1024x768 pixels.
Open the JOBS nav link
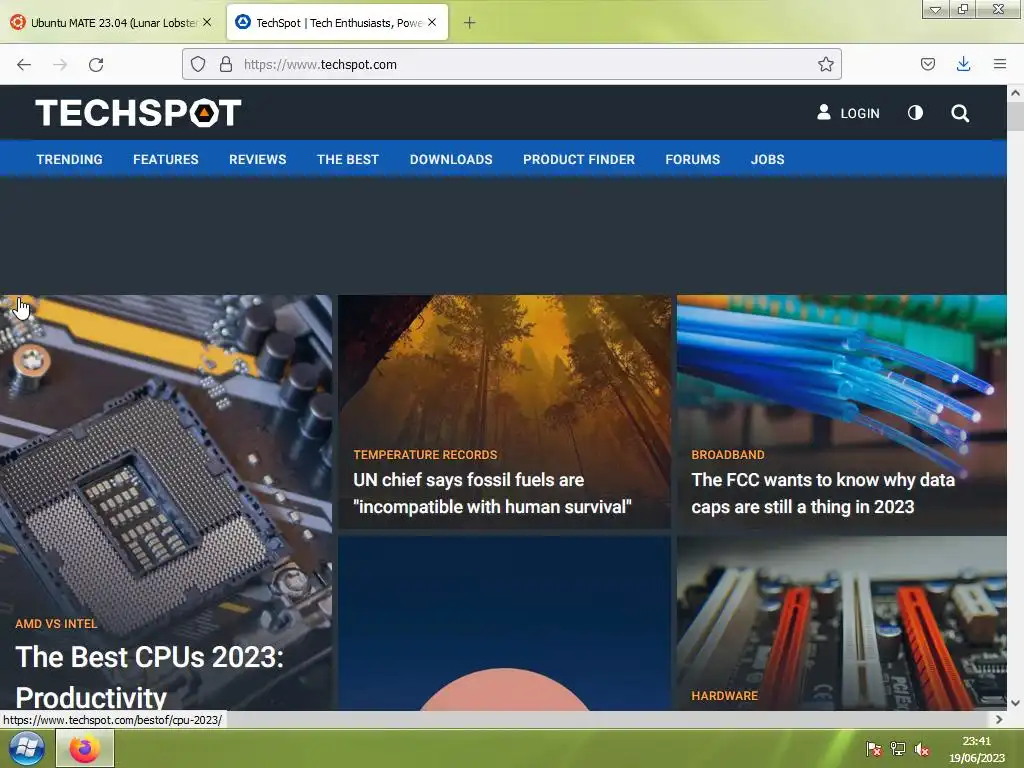pyautogui.click(x=767, y=159)
